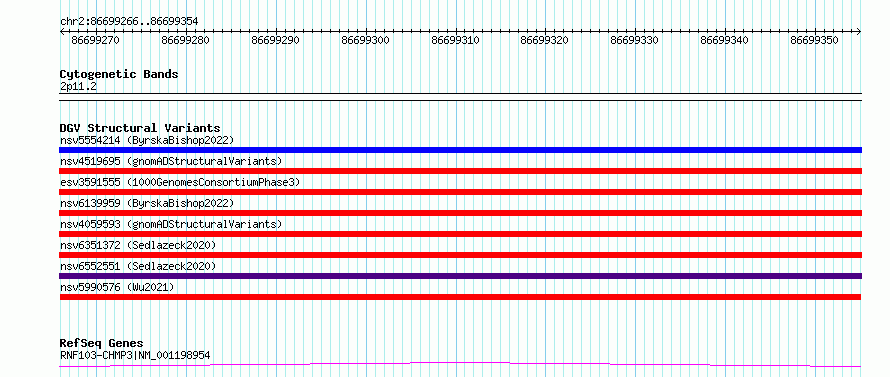Click the 2p11.2 cytogenetic band label

pos(78,86)
